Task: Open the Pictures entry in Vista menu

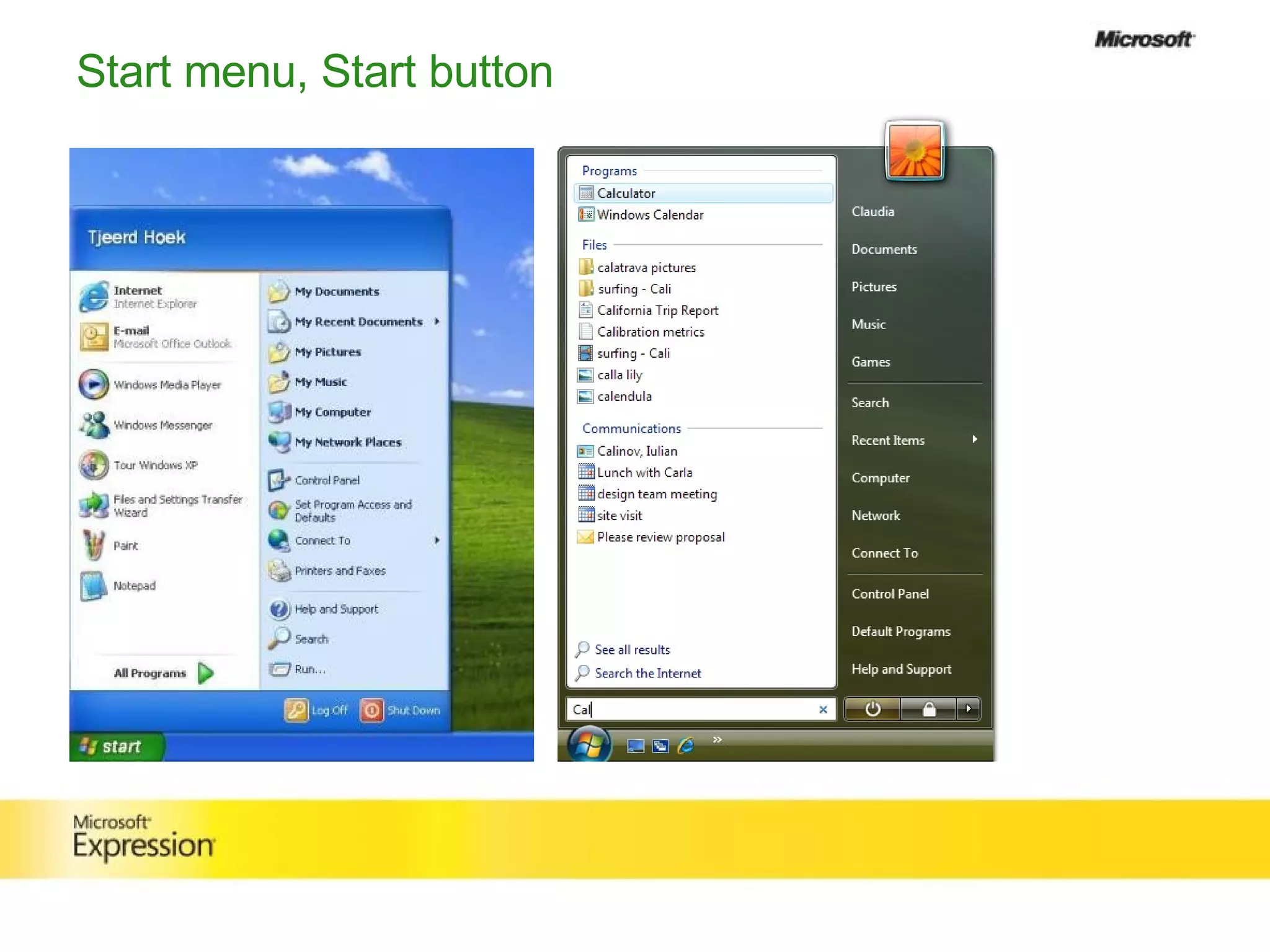Action: 874,287
